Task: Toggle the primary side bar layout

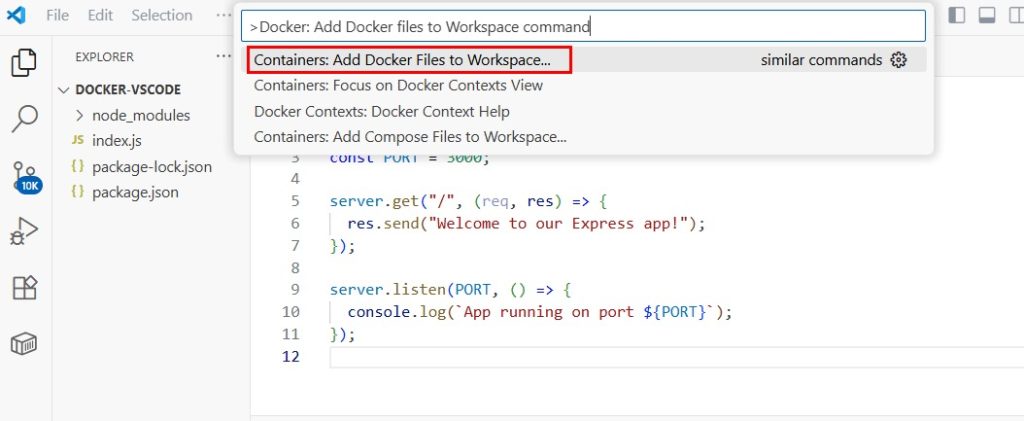Action: pos(958,15)
